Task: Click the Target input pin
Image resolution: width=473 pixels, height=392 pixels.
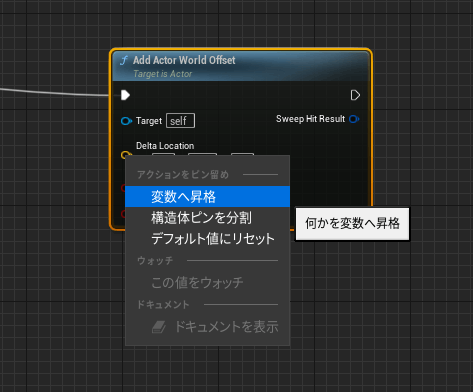Action: pyautogui.click(x=126, y=121)
